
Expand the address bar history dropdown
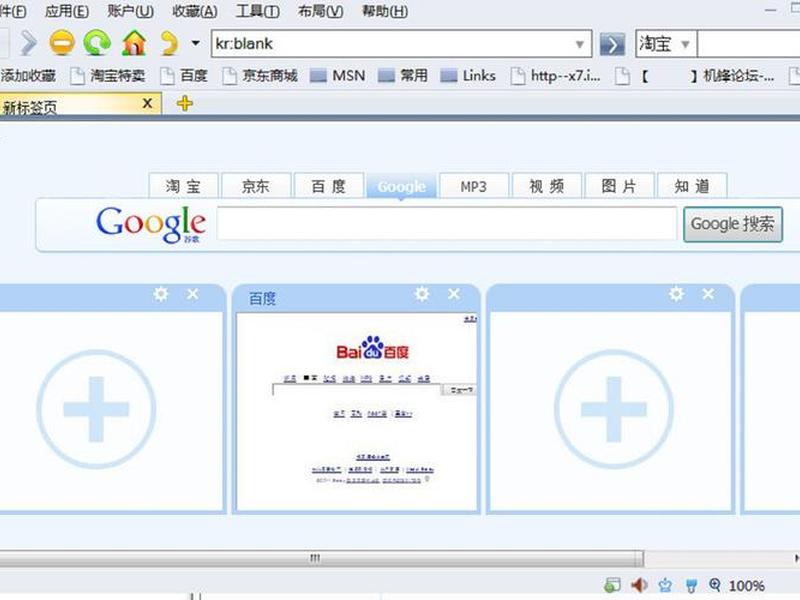(580, 44)
